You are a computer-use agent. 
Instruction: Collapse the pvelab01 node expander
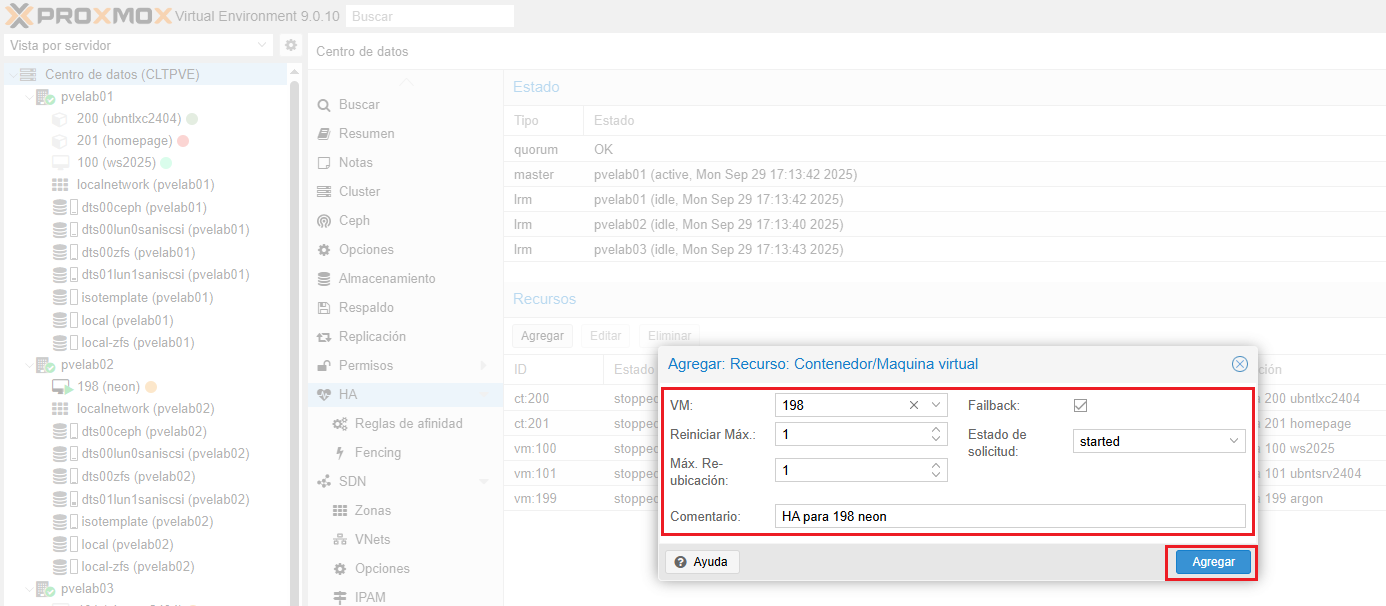(x=28, y=97)
